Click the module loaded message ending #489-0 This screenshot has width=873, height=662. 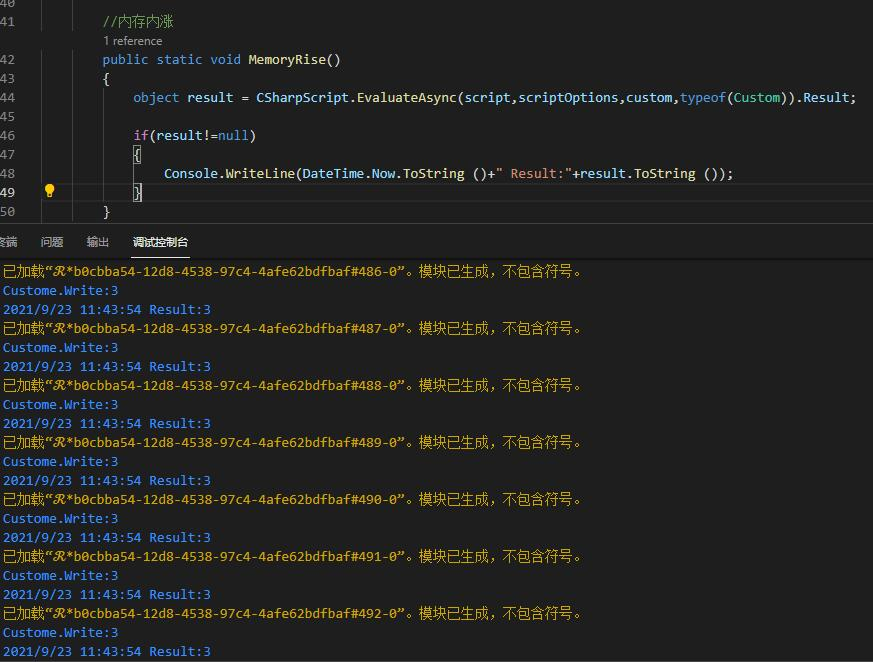292,443
